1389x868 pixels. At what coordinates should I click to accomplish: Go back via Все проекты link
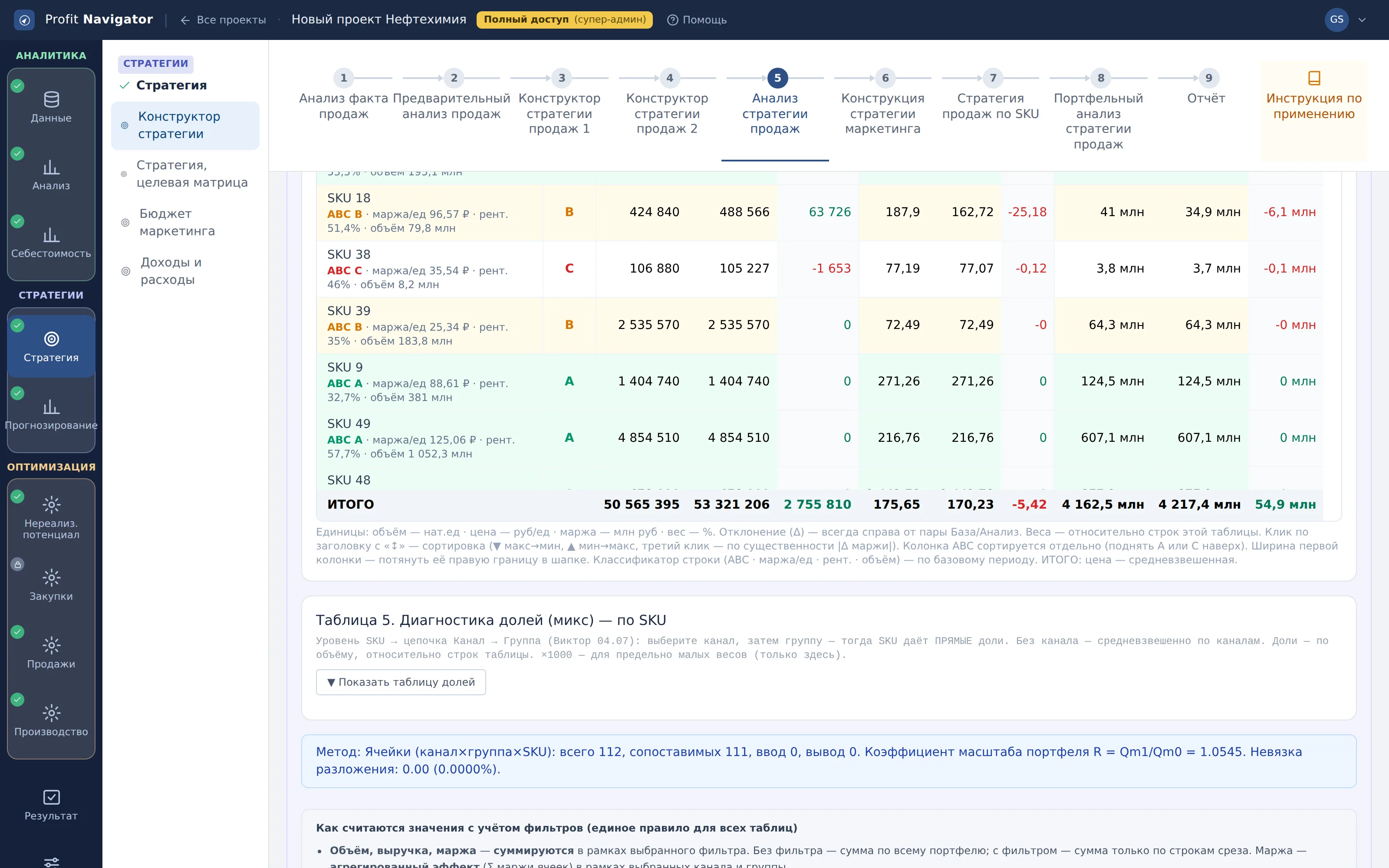click(223, 20)
